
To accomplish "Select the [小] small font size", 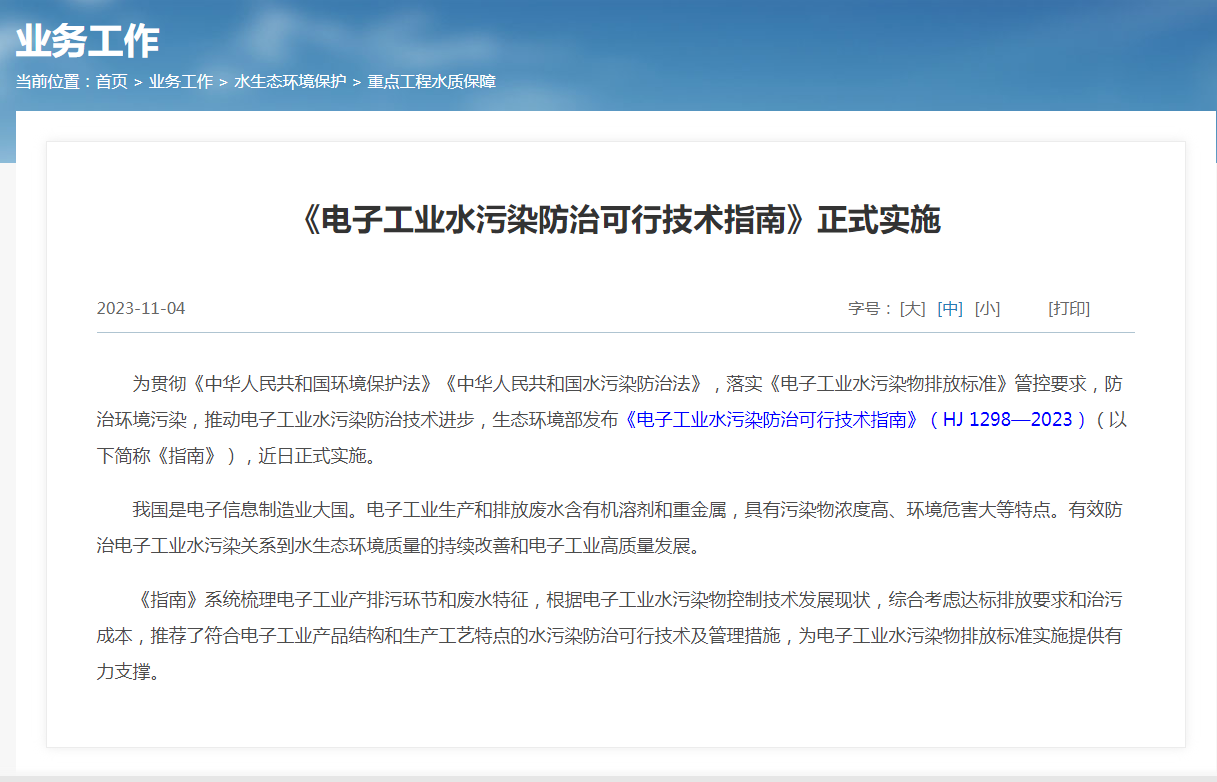I will click(x=987, y=308).
